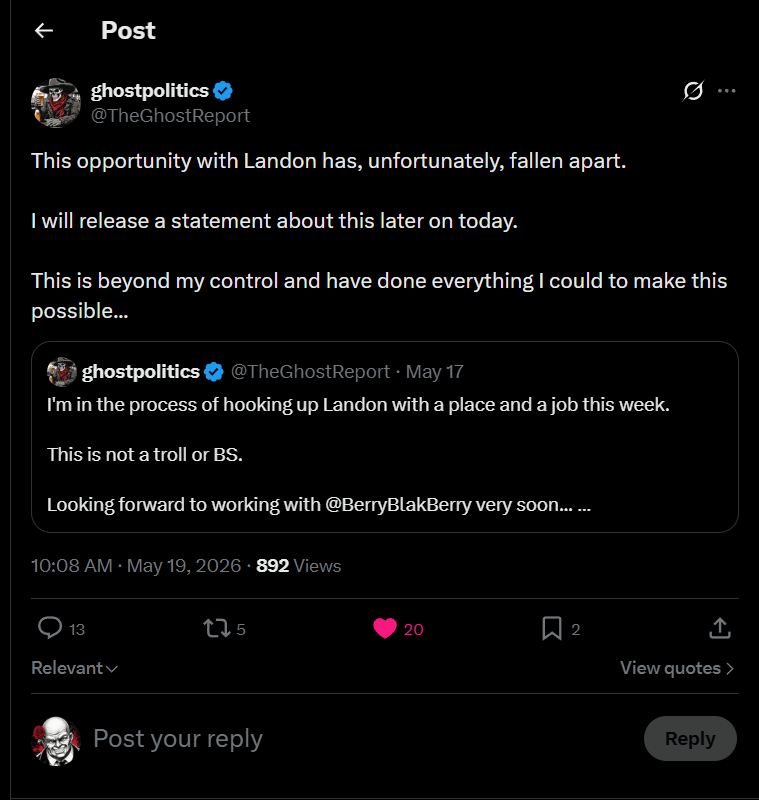The height and width of the screenshot is (800, 759).
Task: Open View quotes chevron link
Action: [677, 668]
